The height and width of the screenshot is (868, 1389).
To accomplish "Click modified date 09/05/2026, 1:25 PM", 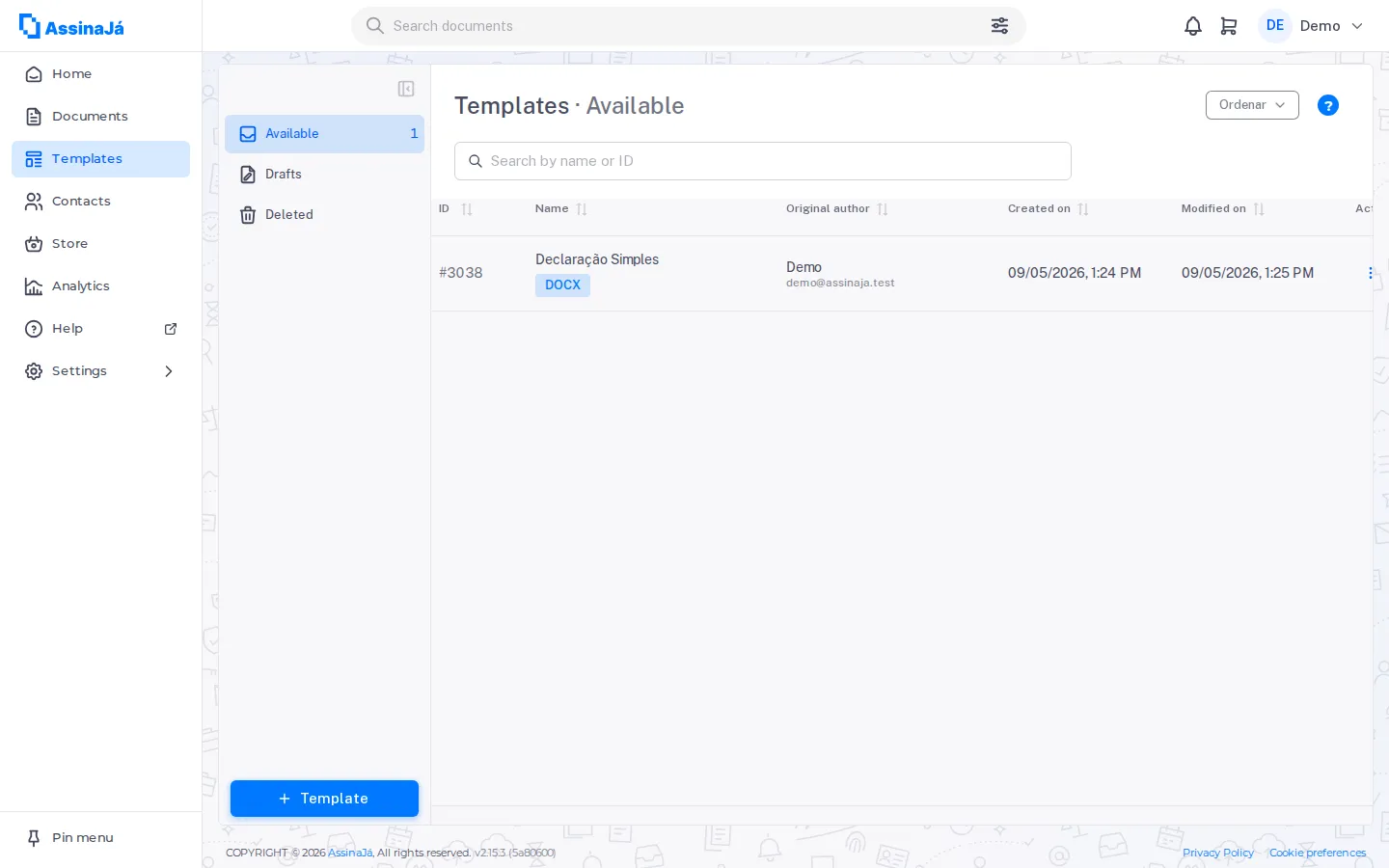I will [x=1247, y=273].
